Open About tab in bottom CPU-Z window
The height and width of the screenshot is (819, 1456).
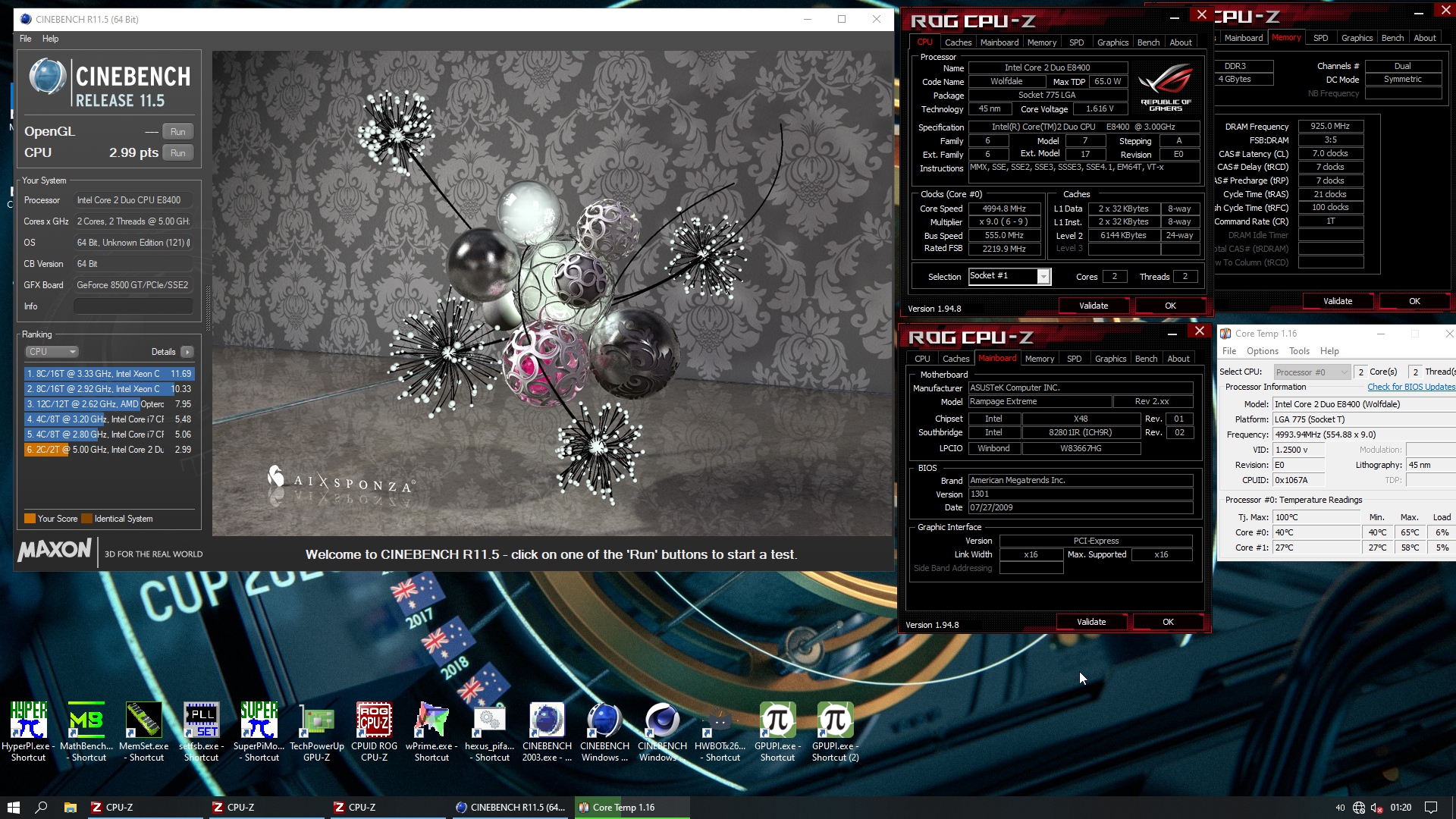point(1178,359)
